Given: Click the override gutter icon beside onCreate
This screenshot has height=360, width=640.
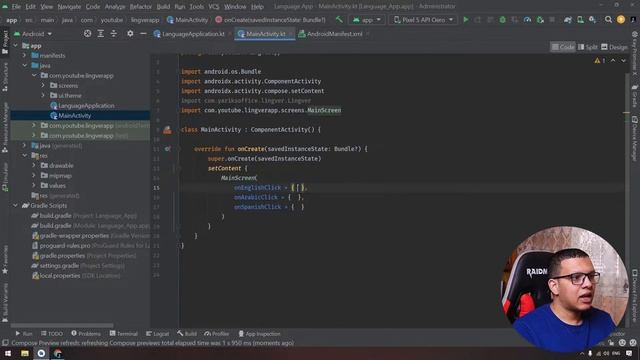Looking at the screenshot, I should pos(167,149).
